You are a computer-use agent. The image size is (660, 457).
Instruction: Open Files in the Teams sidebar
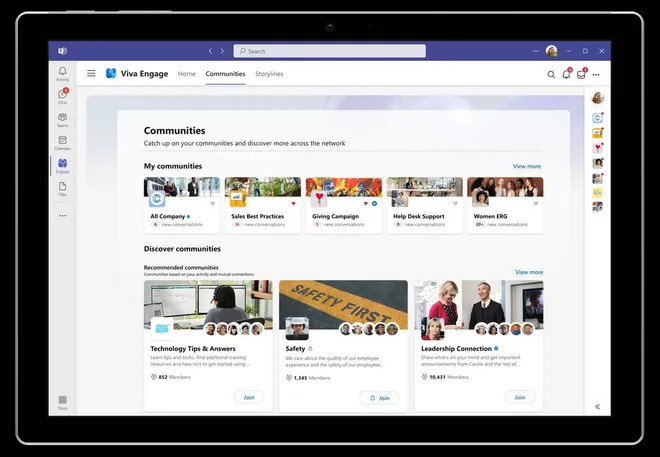click(62, 189)
